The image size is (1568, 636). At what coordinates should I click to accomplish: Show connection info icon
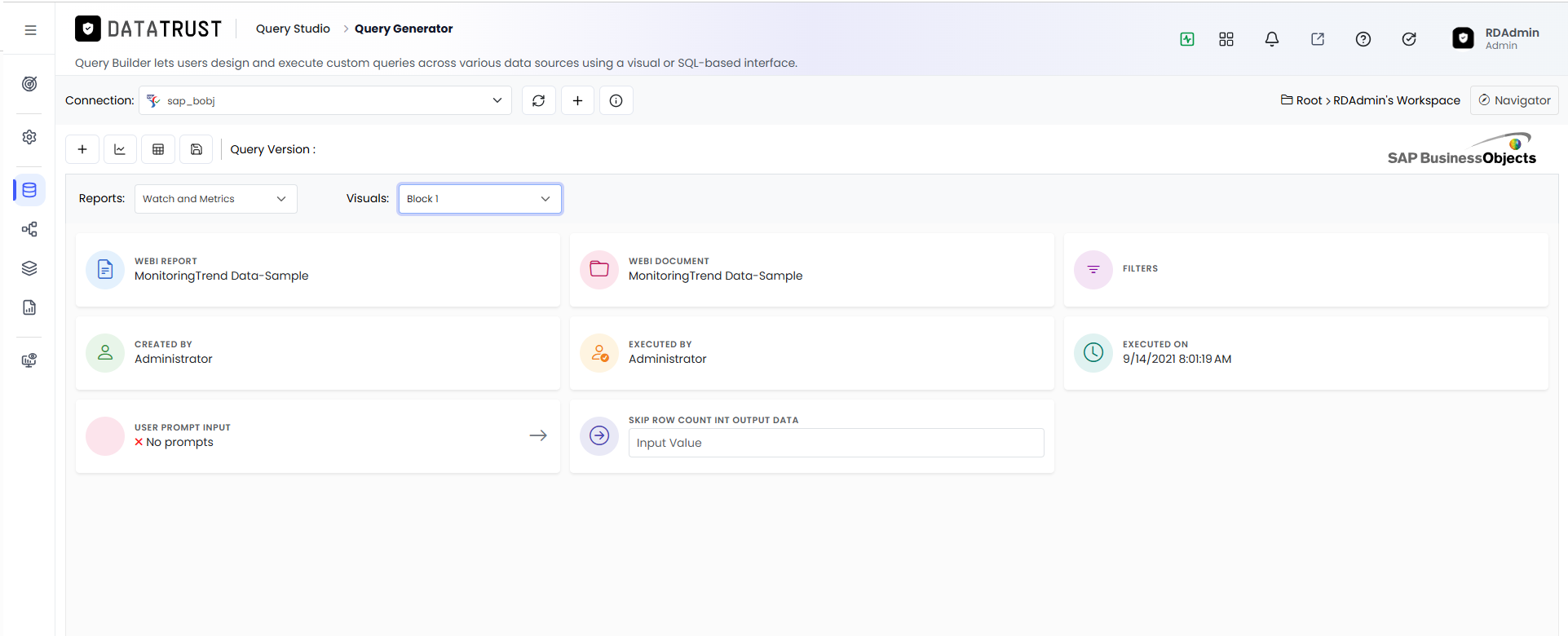pyautogui.click(x=616, y=100)
